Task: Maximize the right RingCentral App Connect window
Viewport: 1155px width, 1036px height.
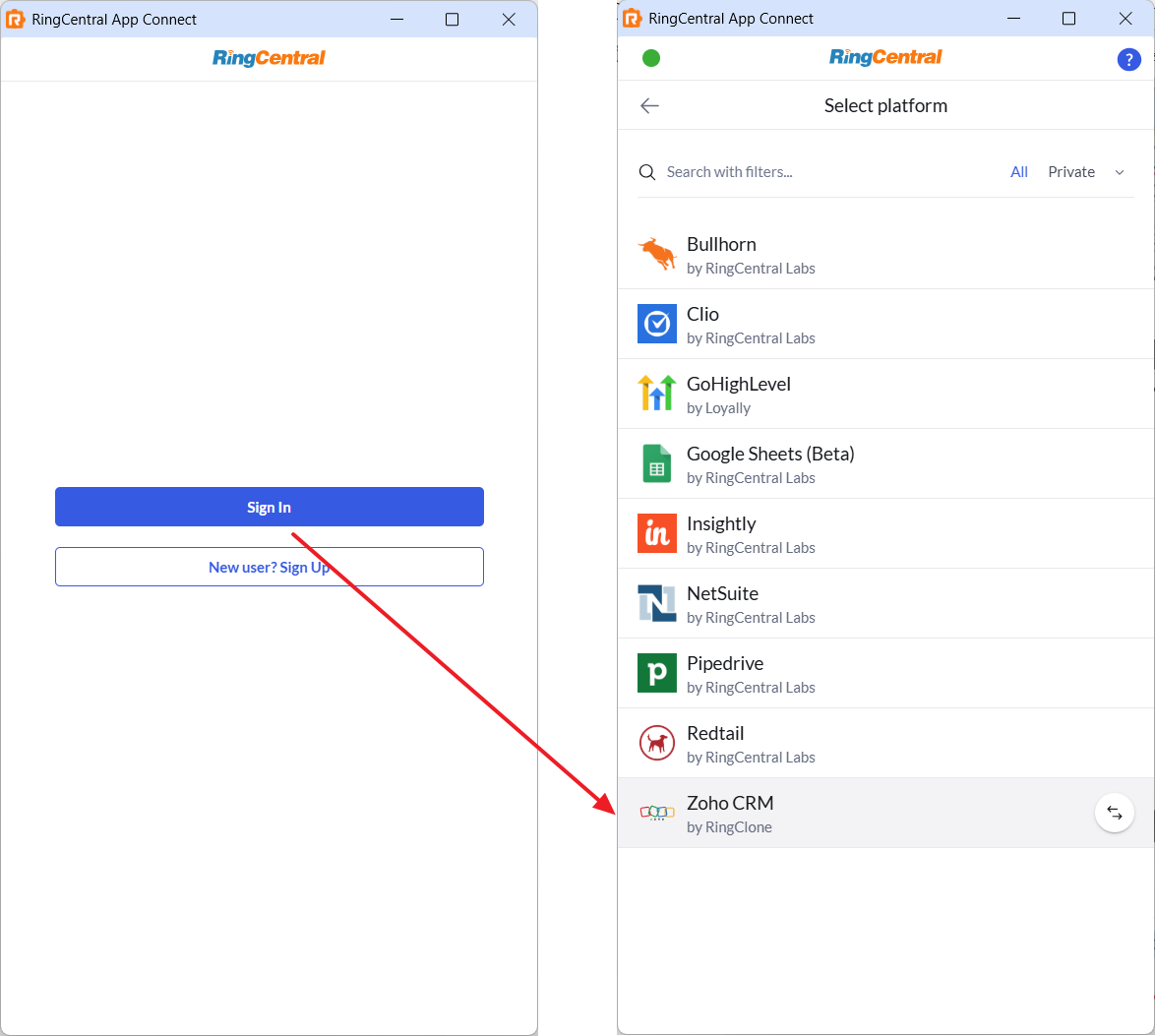Action: [x=1068, y=19]
